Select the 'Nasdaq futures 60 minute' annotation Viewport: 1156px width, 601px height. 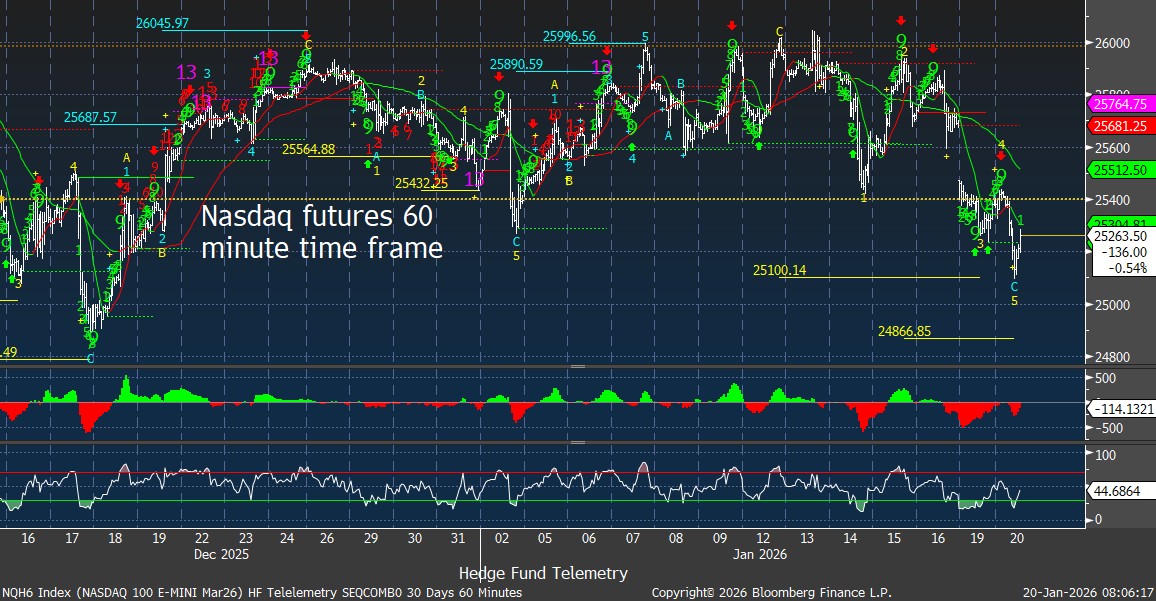(322, 232)
